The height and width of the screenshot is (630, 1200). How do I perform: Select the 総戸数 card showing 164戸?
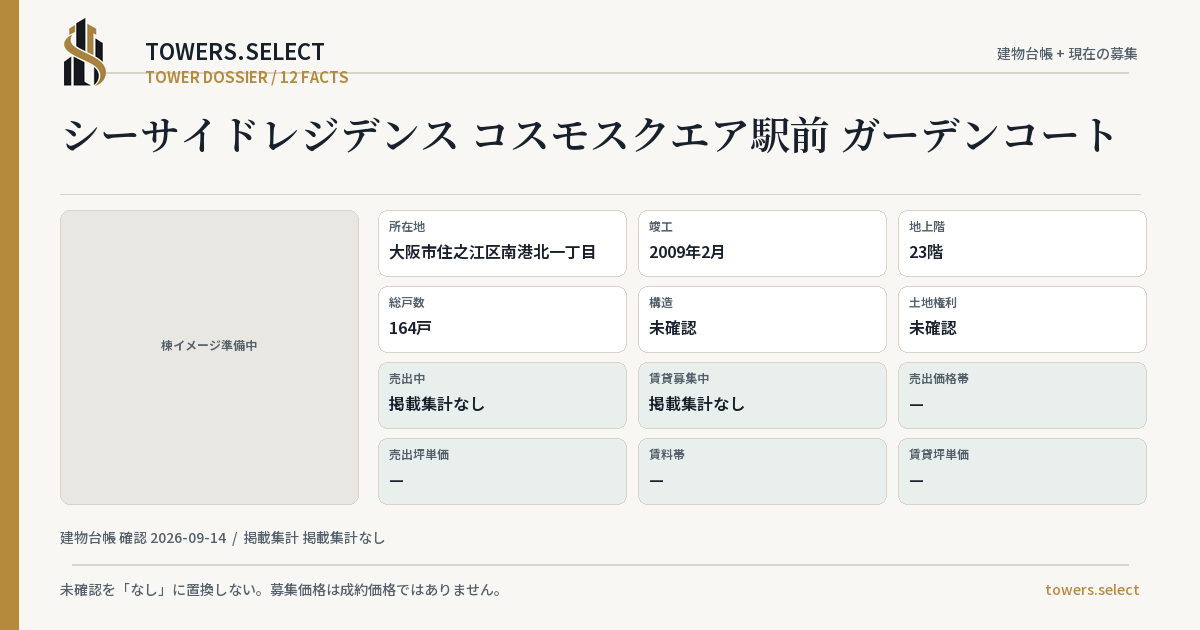pos(502,319)
